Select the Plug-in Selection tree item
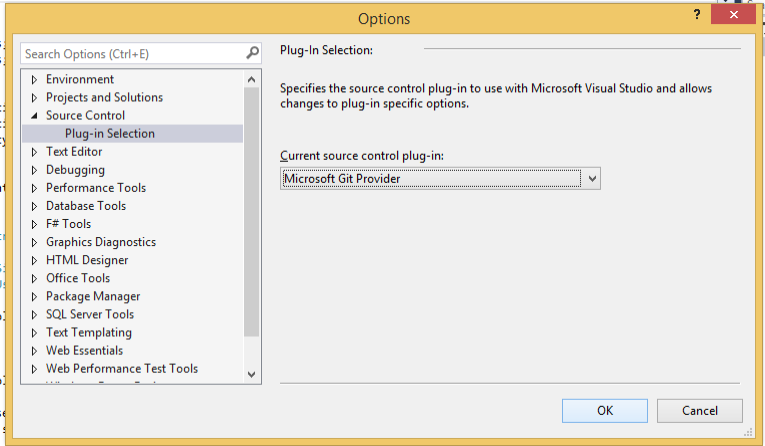Screen dimensions: 765x446 click(110, 134)
